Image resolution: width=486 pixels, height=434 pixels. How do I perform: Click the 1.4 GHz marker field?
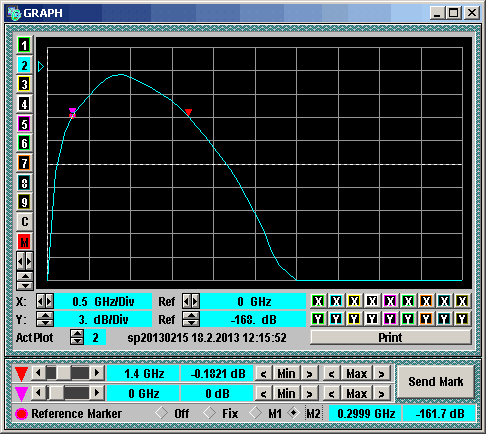pos(144,374)
